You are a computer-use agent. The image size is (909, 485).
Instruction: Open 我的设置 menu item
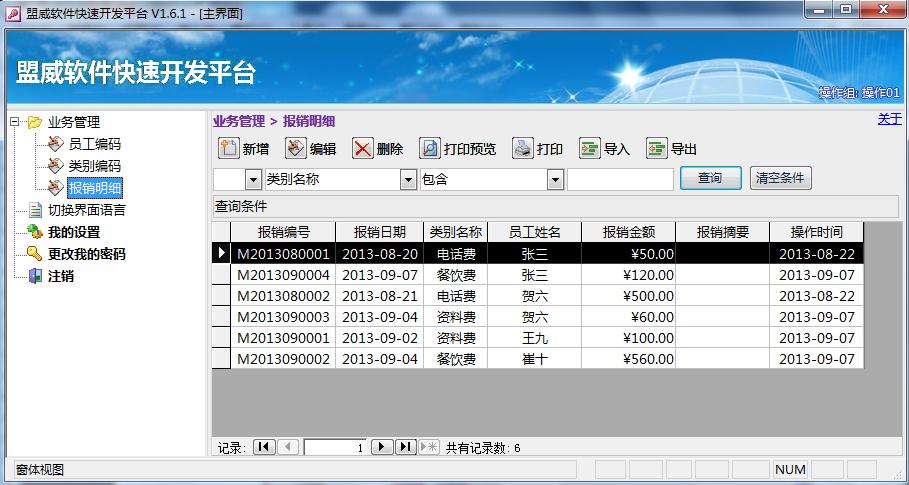click(x=74, y=232)
